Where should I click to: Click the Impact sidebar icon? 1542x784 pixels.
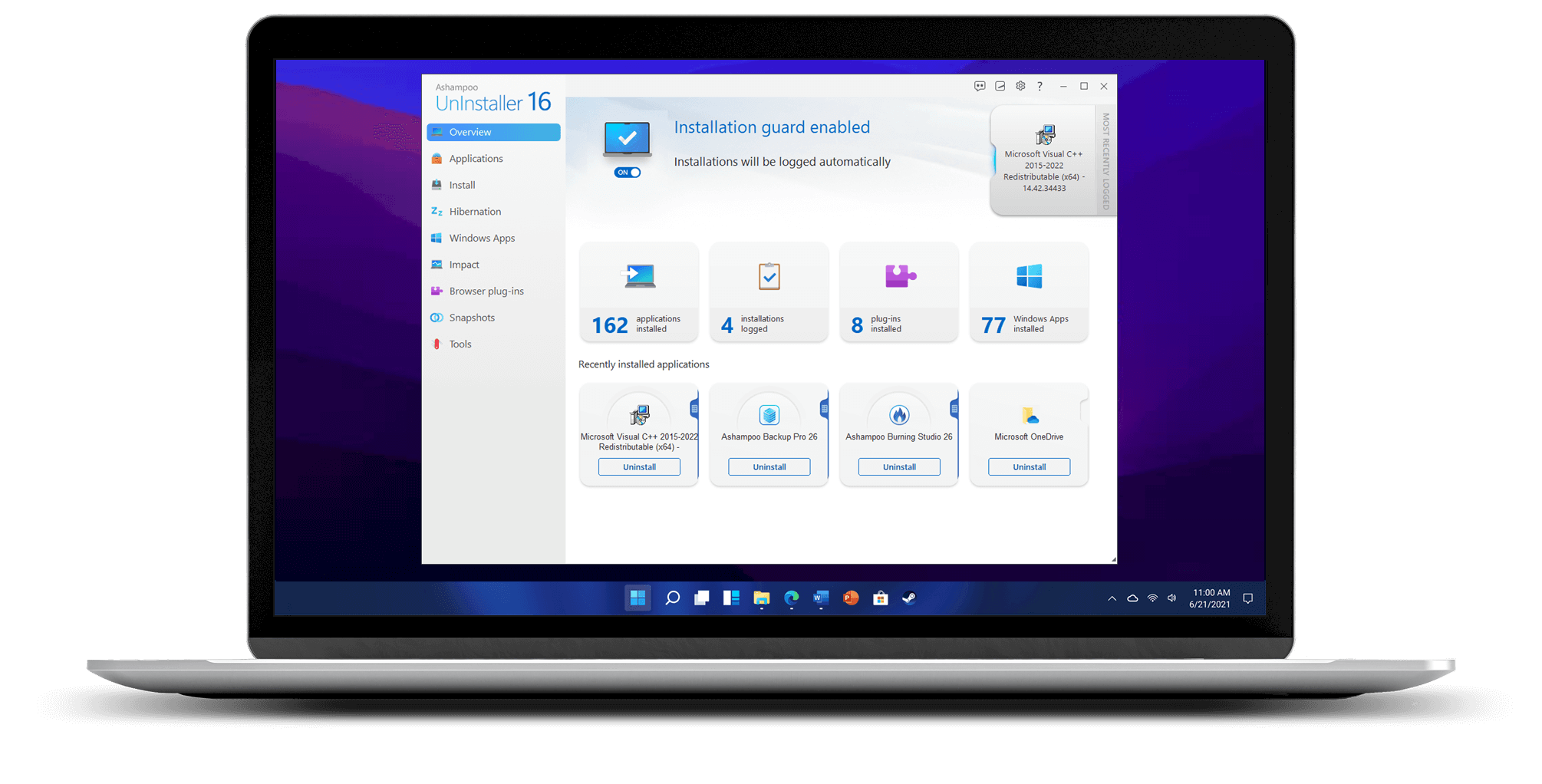[x=437, y=264]
